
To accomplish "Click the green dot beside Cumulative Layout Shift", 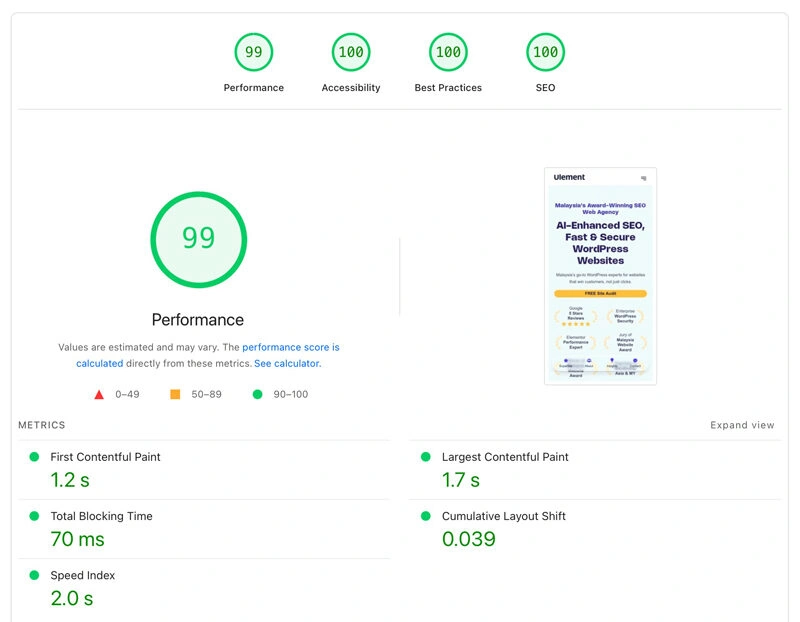I will pos(426,516).
